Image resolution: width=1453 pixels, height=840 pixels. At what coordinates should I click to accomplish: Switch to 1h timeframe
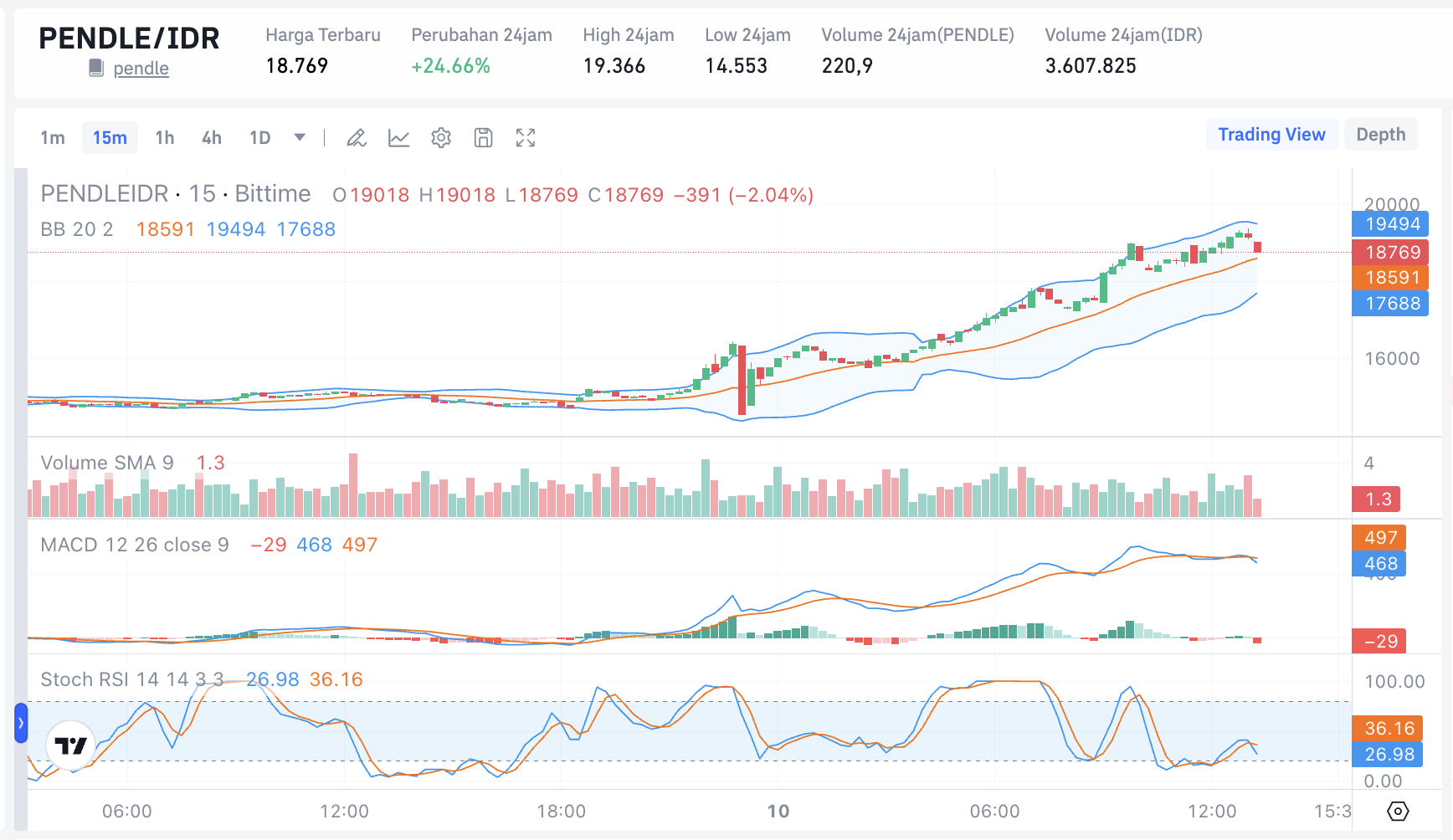tap(165, 138)
